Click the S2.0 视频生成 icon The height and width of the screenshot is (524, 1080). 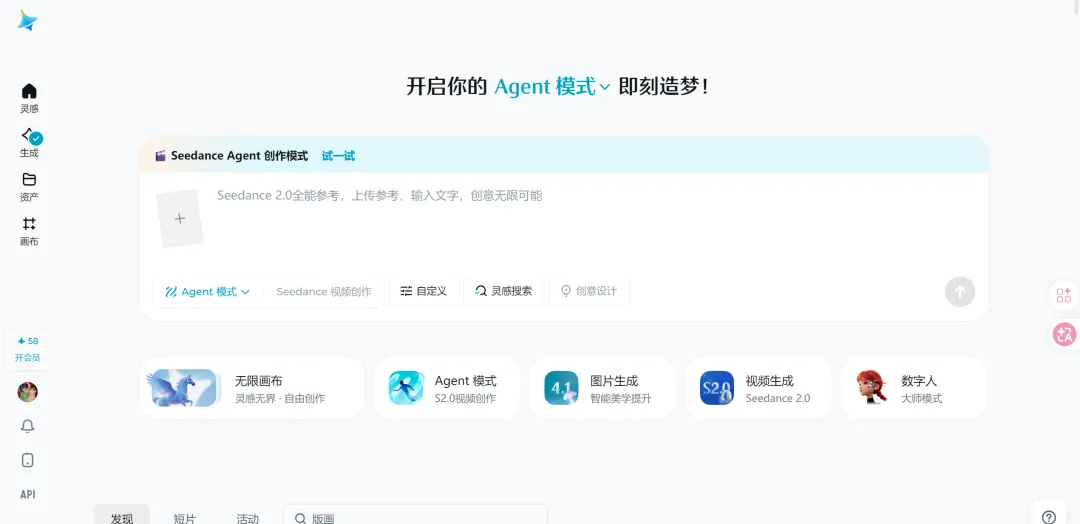(x=717, y=388)
